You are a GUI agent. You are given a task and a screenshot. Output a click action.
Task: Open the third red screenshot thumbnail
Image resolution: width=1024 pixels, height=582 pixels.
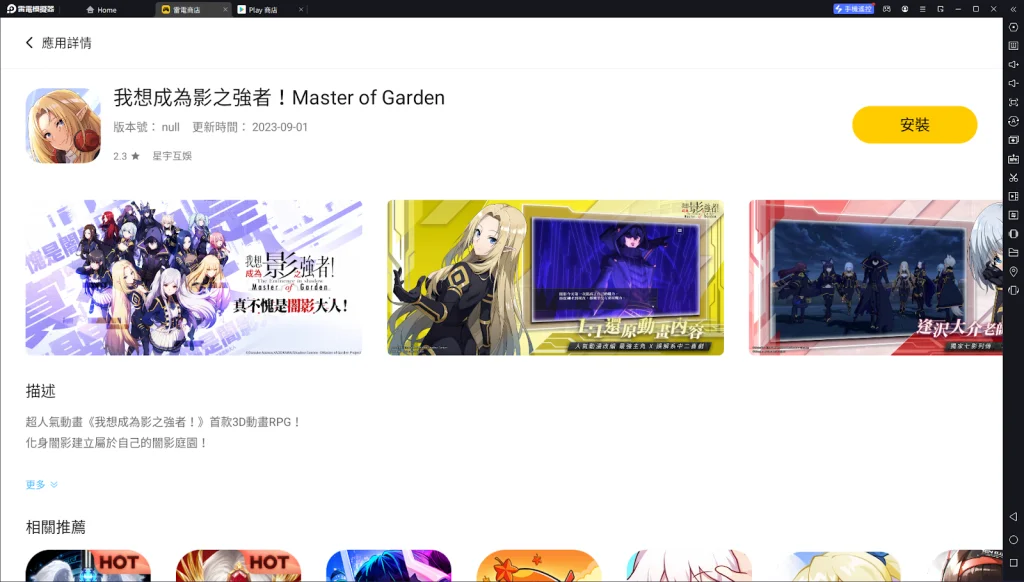click(x=876, y=278)
